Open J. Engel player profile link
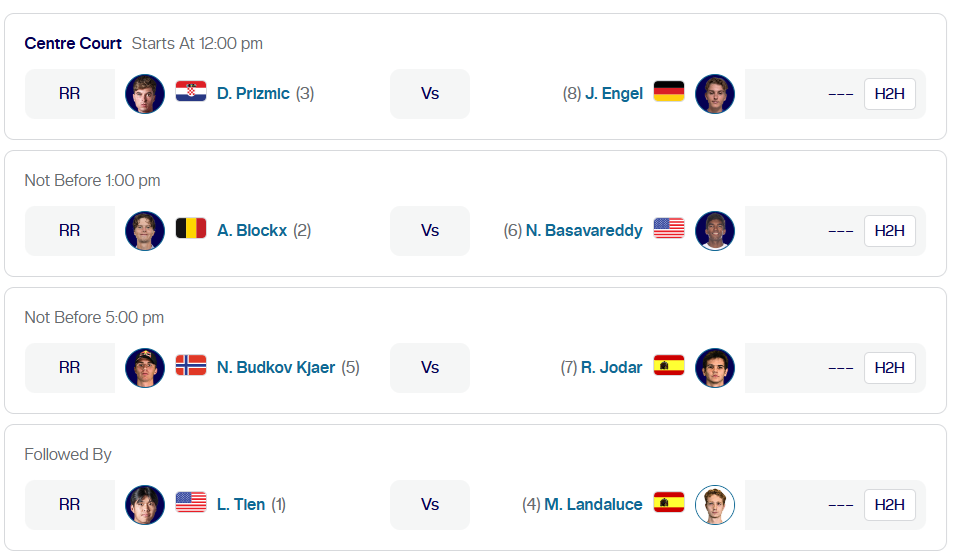The height and width of the screenshot is (556, 961). coord(614,94)
